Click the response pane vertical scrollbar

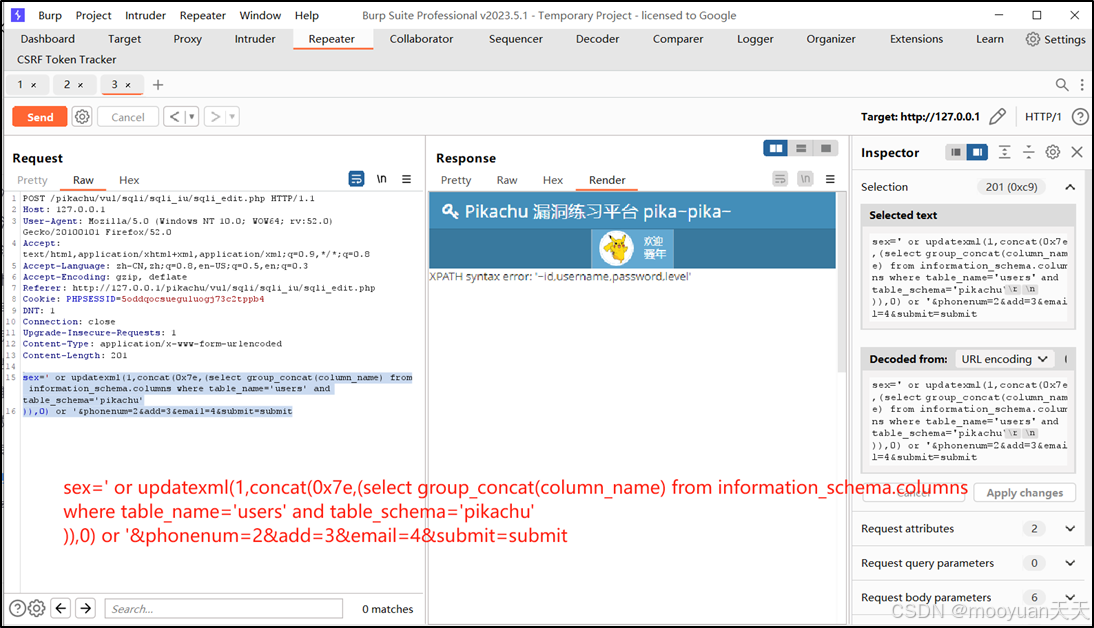(841, 282)
